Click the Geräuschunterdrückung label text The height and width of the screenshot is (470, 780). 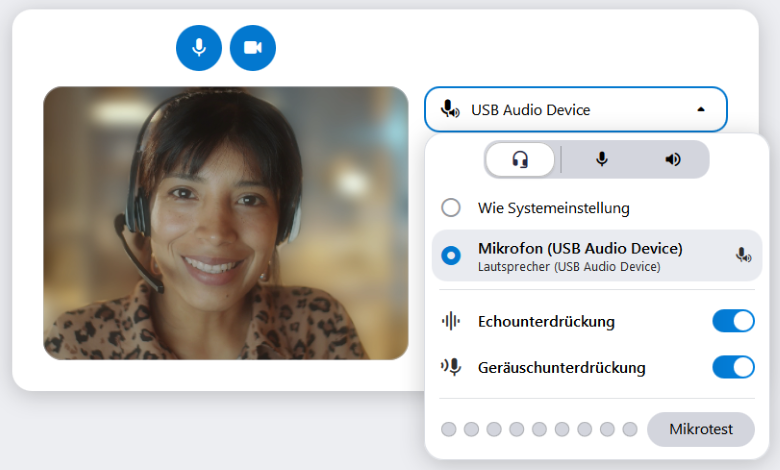pos(562,367)
